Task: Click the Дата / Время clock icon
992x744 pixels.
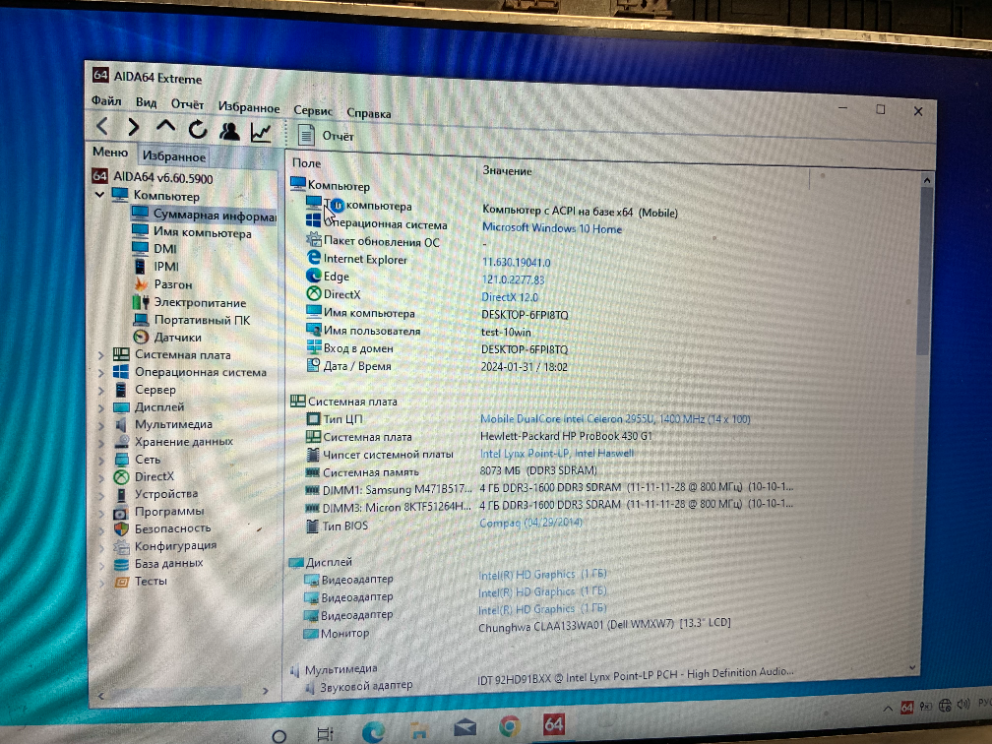Action: pos(313,364)
